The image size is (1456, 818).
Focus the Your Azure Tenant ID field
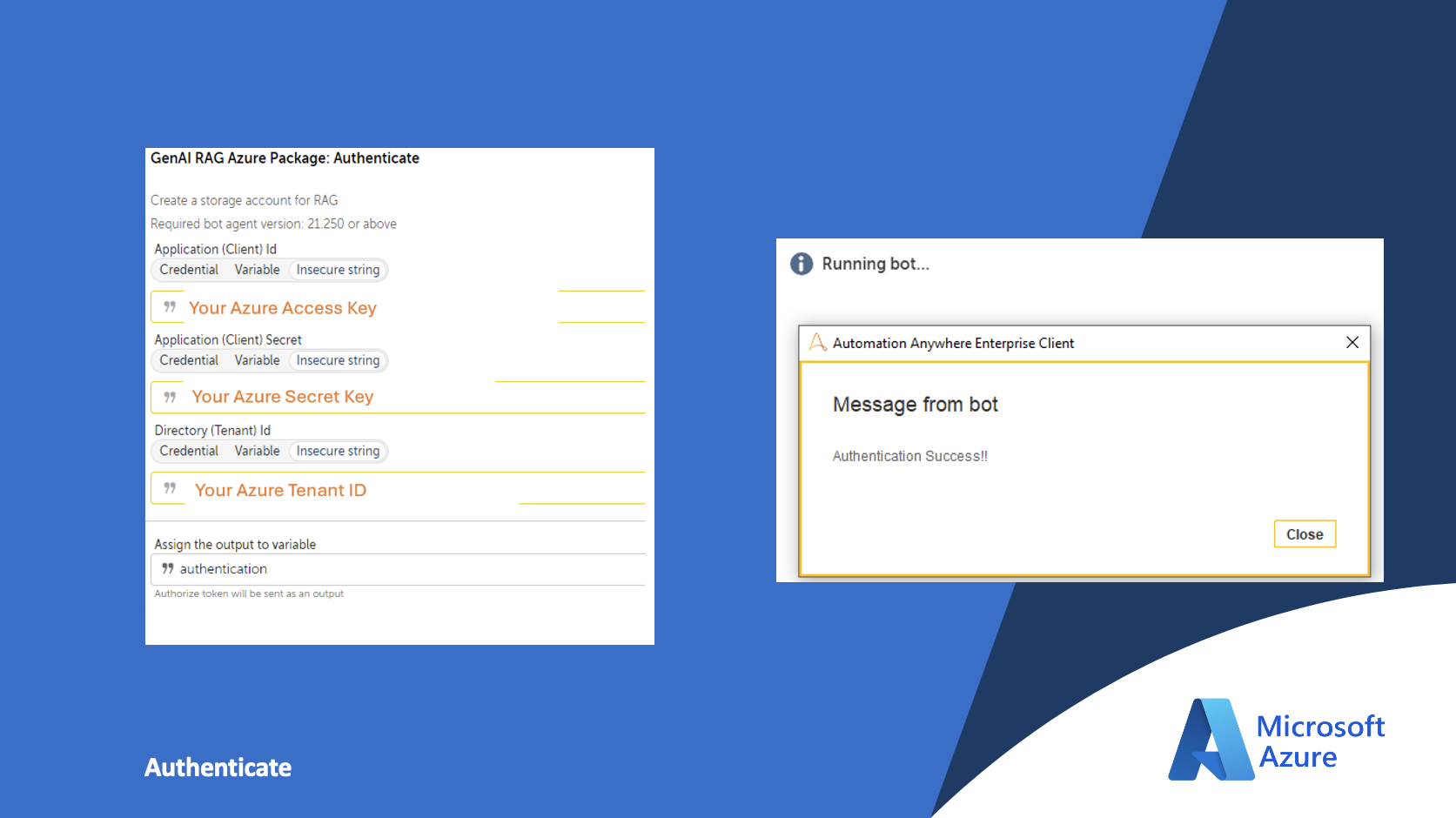pos(398,488)
